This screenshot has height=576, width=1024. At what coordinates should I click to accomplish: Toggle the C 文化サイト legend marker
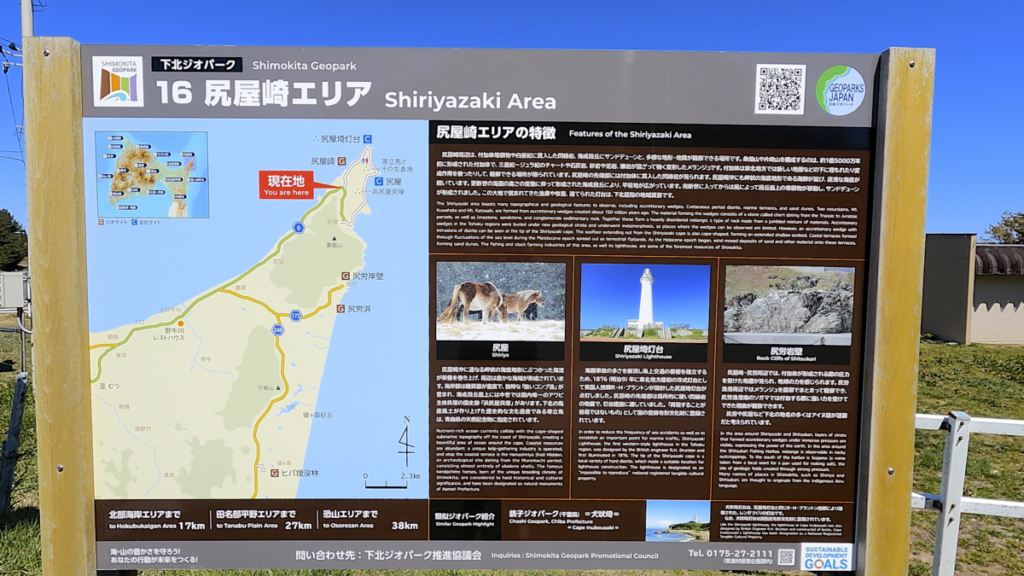[133, 222]
